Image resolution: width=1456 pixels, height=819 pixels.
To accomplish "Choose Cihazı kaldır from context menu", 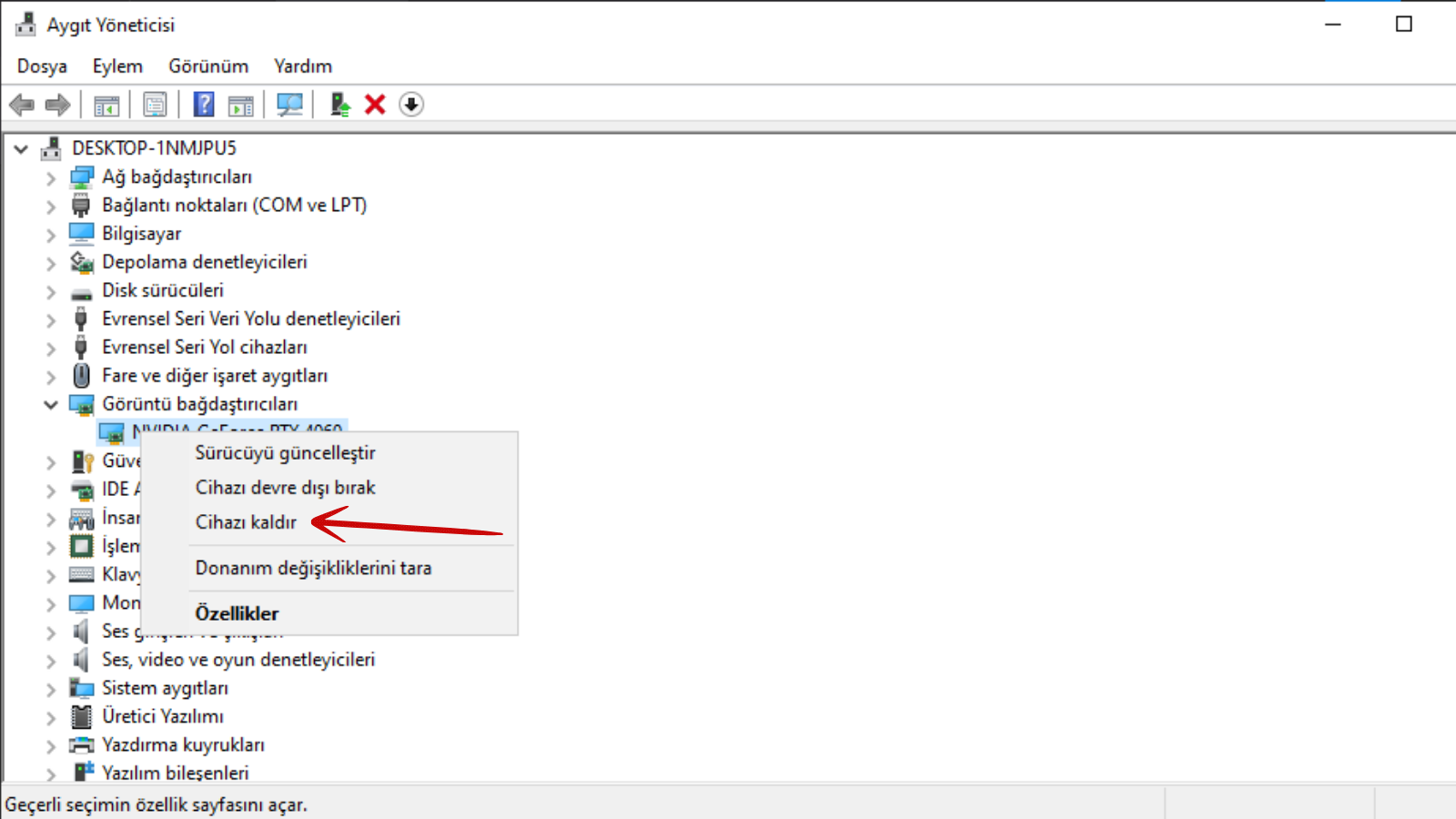I will (246, 522).
